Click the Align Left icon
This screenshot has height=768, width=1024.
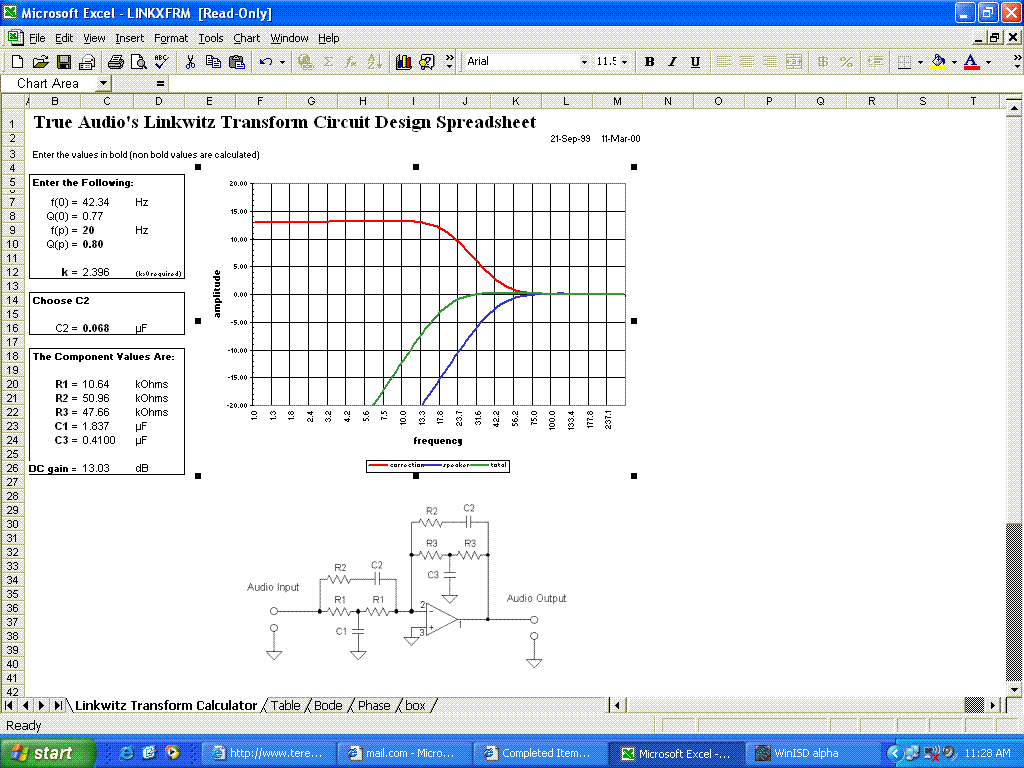724,61
